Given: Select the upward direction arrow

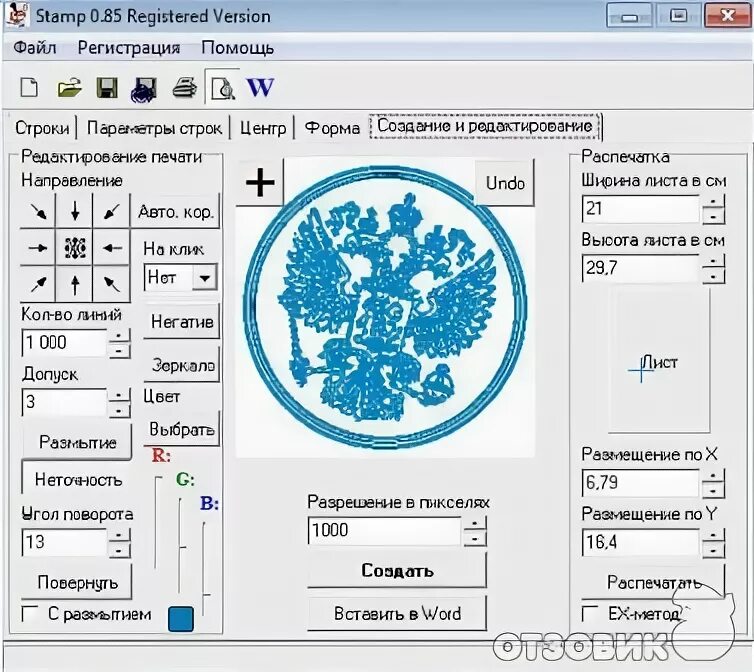Looking at the screenshot, I should click(x=75, y=284).
